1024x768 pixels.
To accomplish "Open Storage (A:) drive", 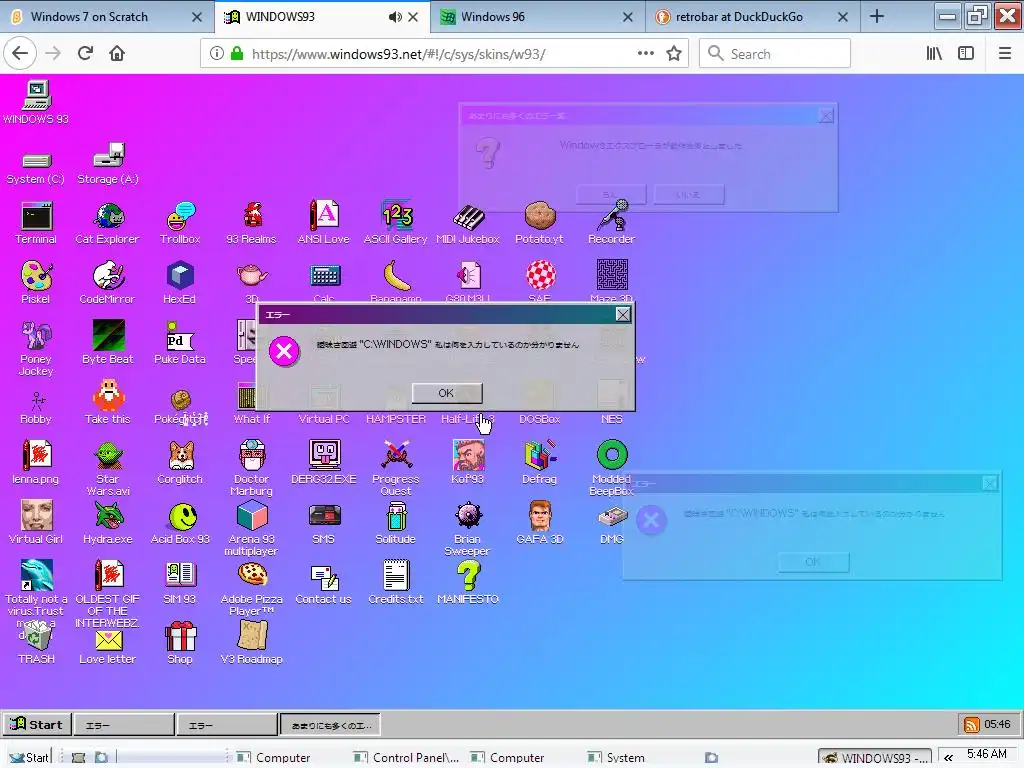I will click(x=108, y=163).
